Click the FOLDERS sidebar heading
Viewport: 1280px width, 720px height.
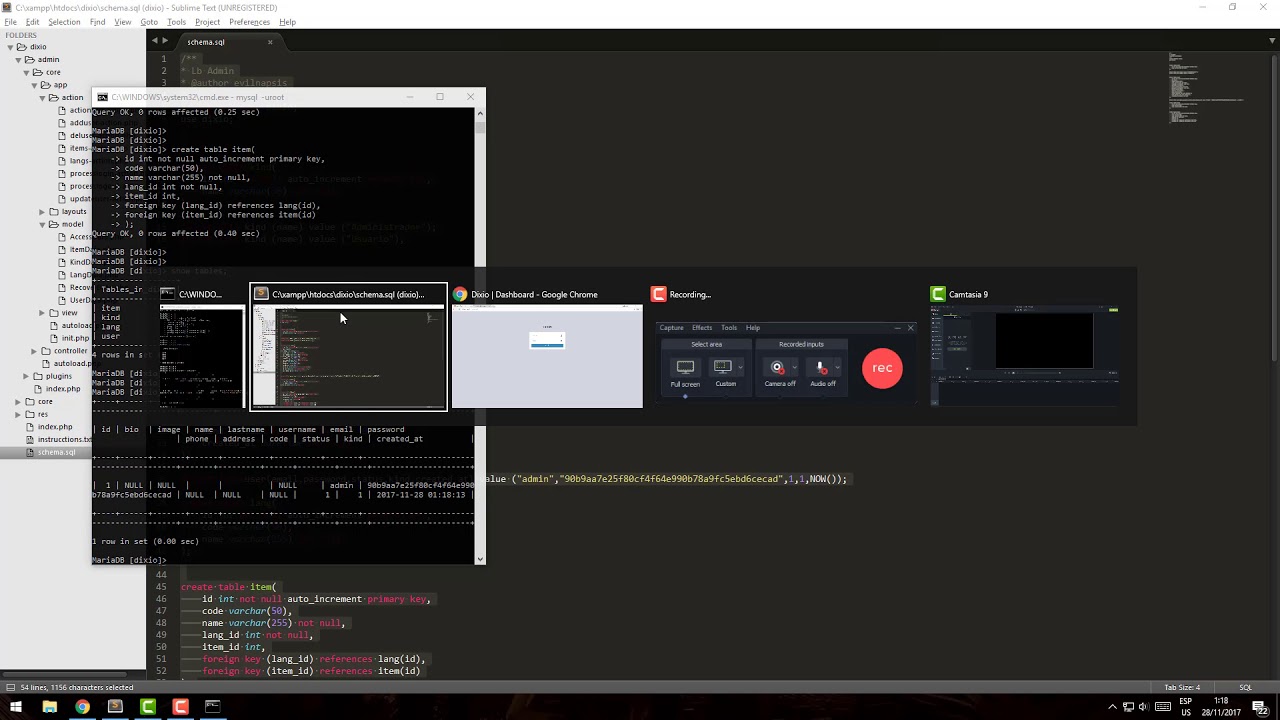(21, 35)
